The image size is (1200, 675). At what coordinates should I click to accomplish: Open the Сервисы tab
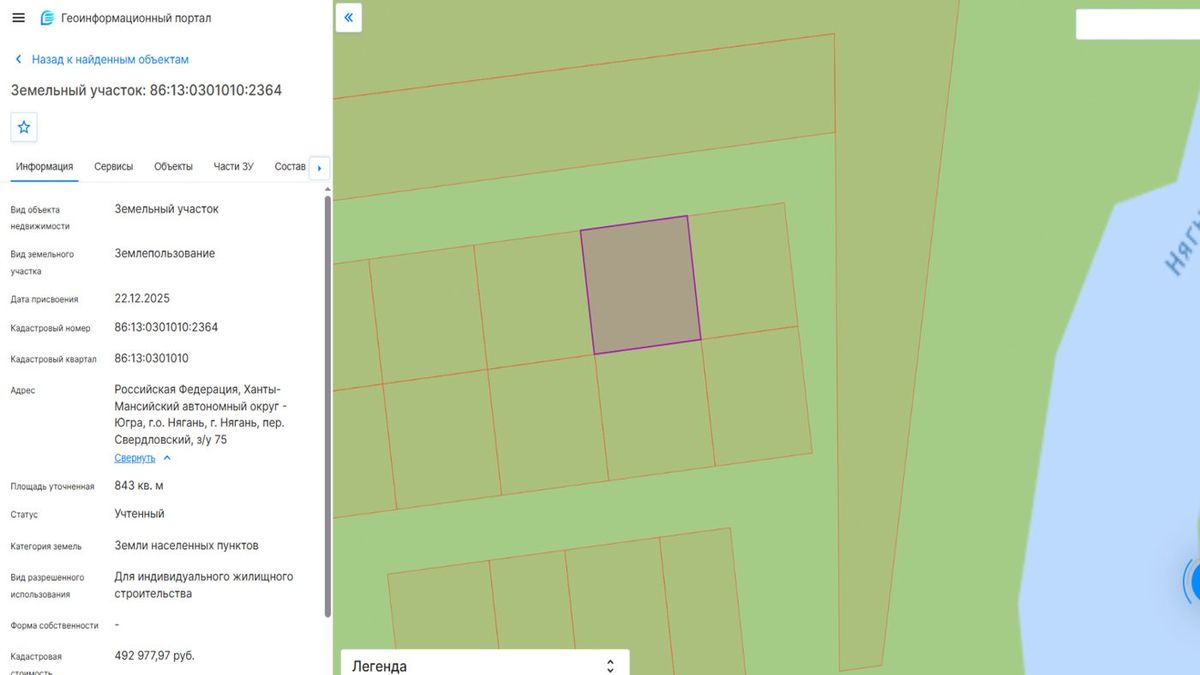tap(114, 166)
